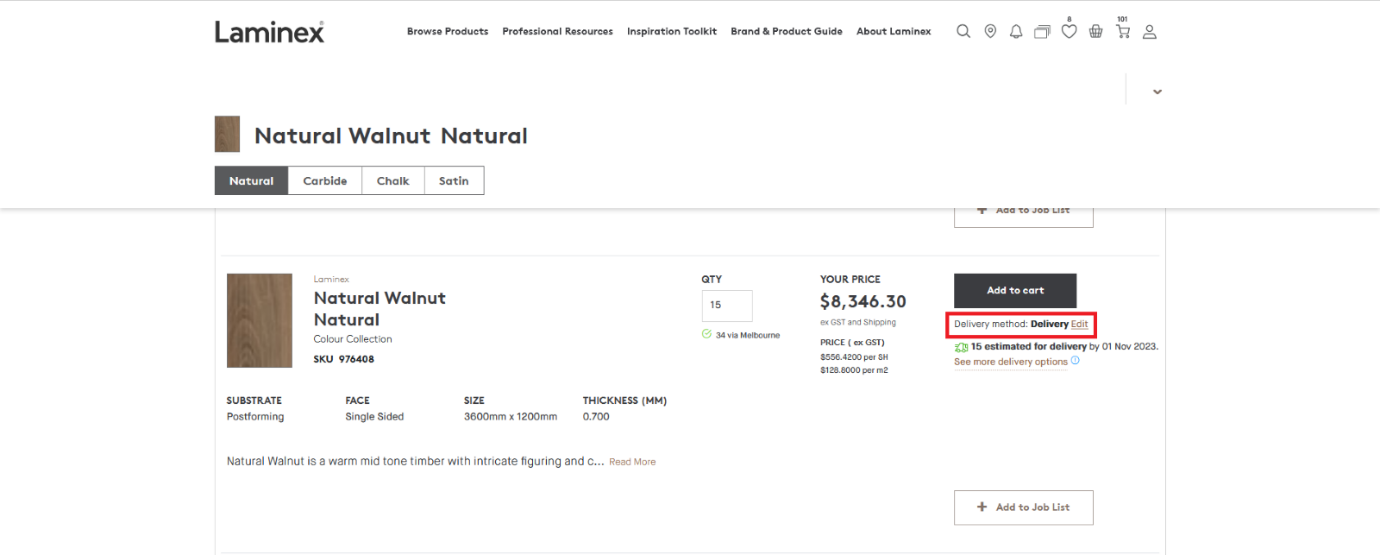1380x555 pixels.
Task: Expand the chevron dropdown below header
Action: pos(1157,91)
